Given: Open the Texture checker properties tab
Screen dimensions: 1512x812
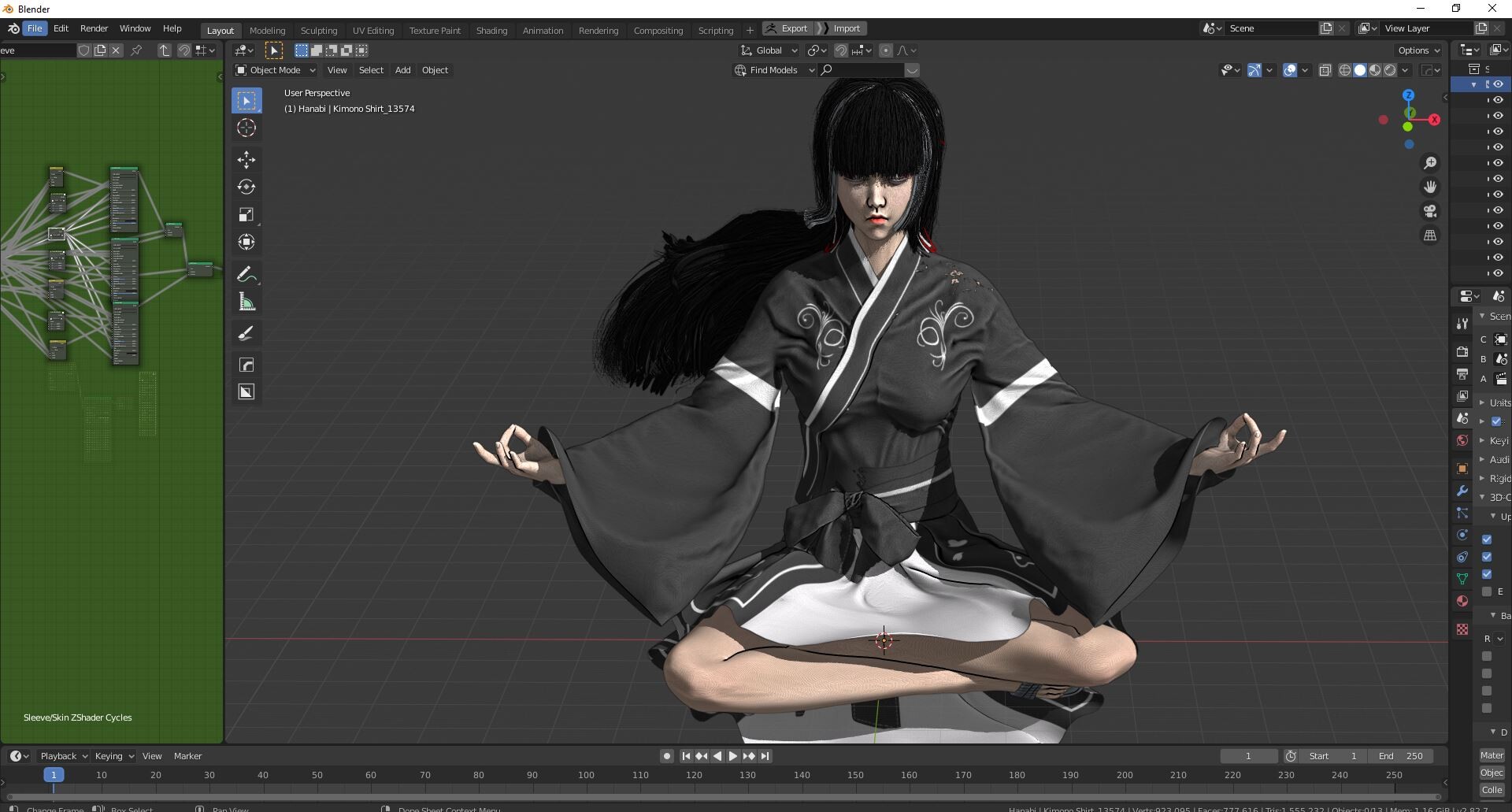Looking at the screenshot, I should click(x=1462, y=629).
